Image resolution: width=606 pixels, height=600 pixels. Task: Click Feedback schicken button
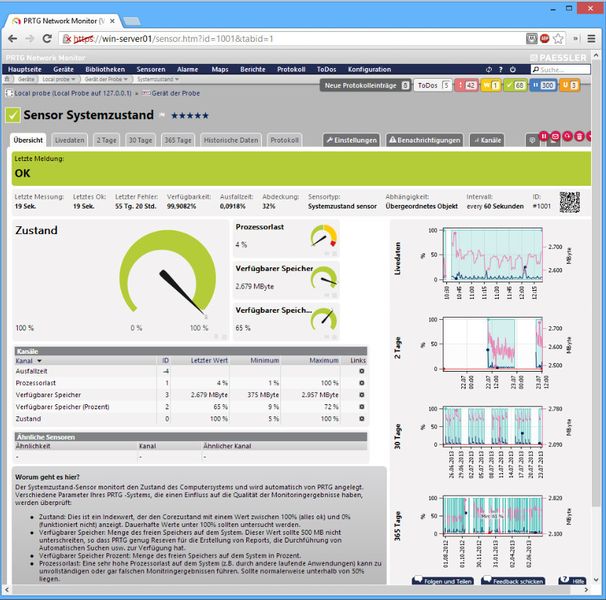(513, 581)
